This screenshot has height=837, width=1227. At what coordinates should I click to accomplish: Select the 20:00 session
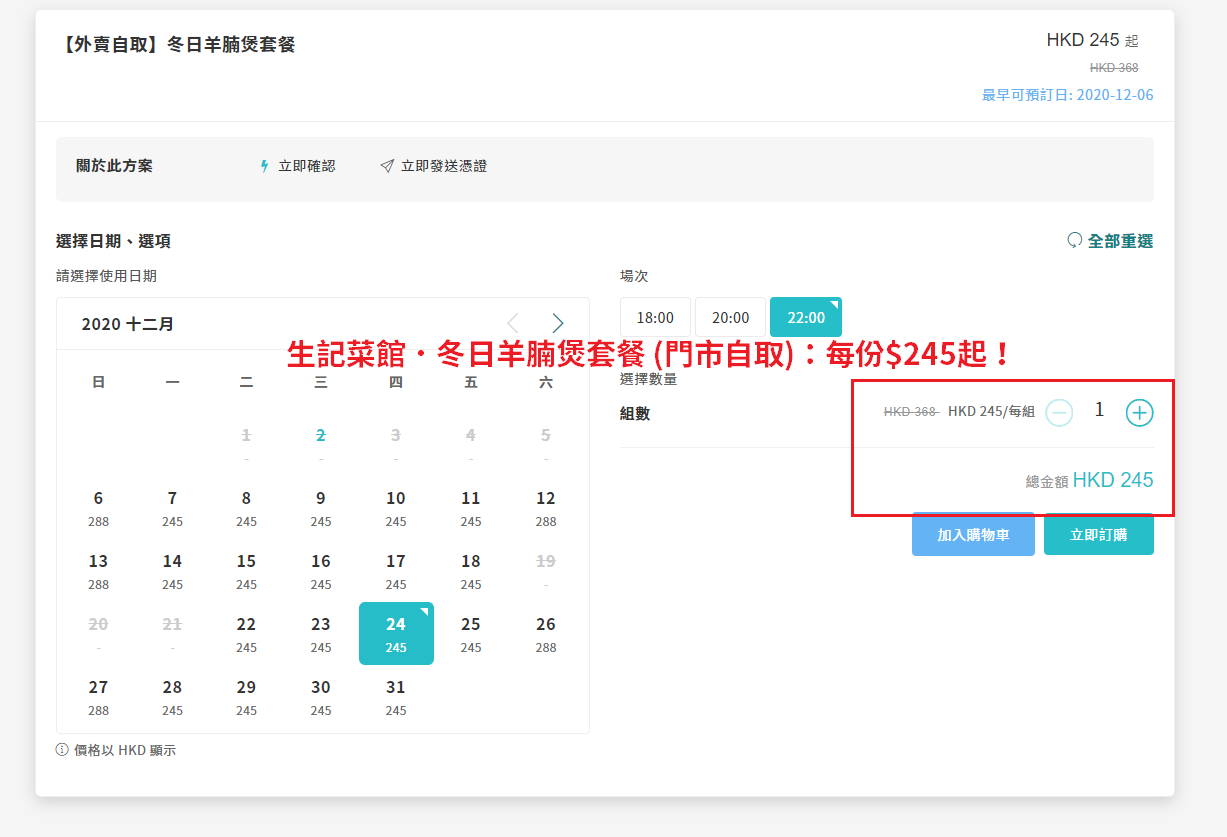[x=730, y=317]
